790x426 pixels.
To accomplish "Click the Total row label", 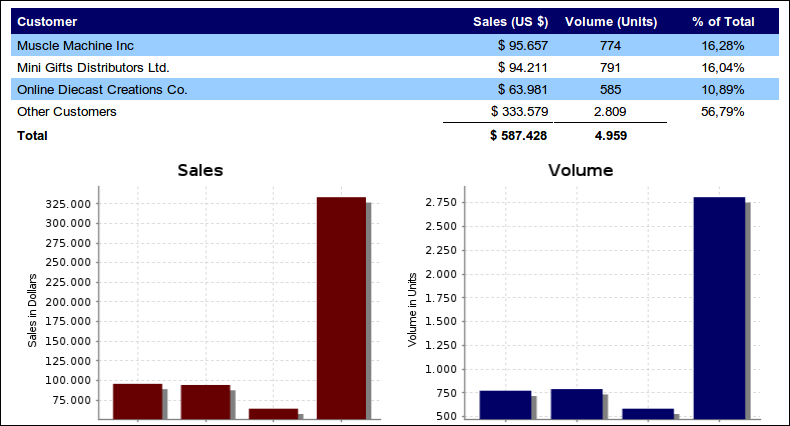I will tap(32, 136).
